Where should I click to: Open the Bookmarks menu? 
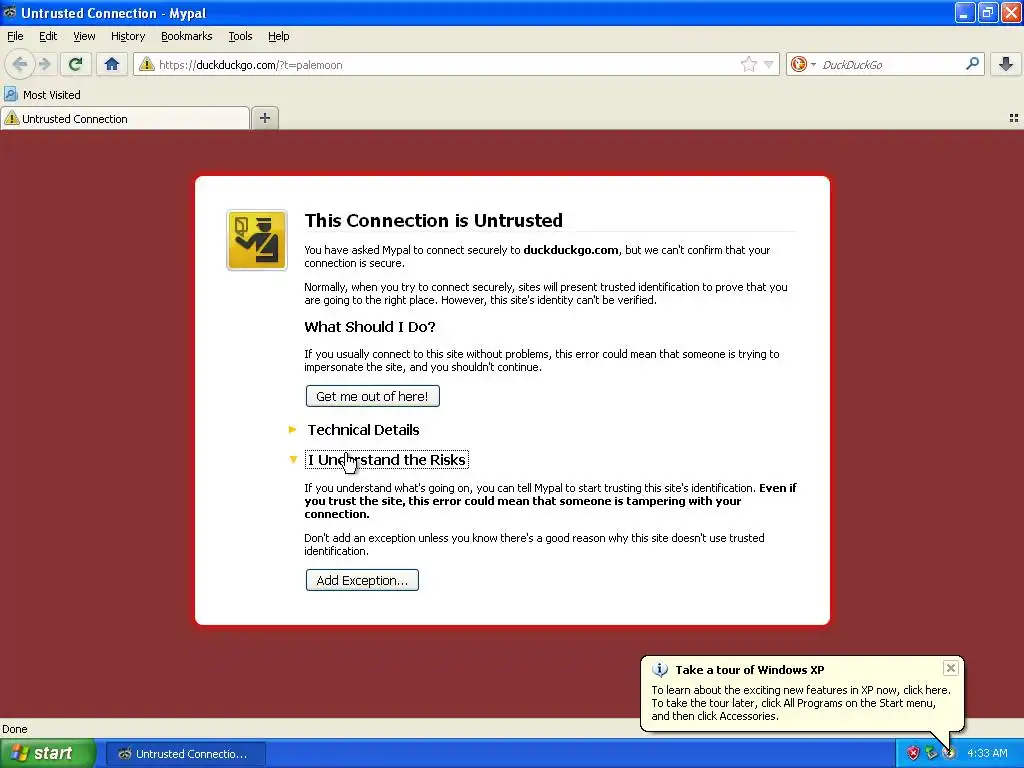click(186, 36)
